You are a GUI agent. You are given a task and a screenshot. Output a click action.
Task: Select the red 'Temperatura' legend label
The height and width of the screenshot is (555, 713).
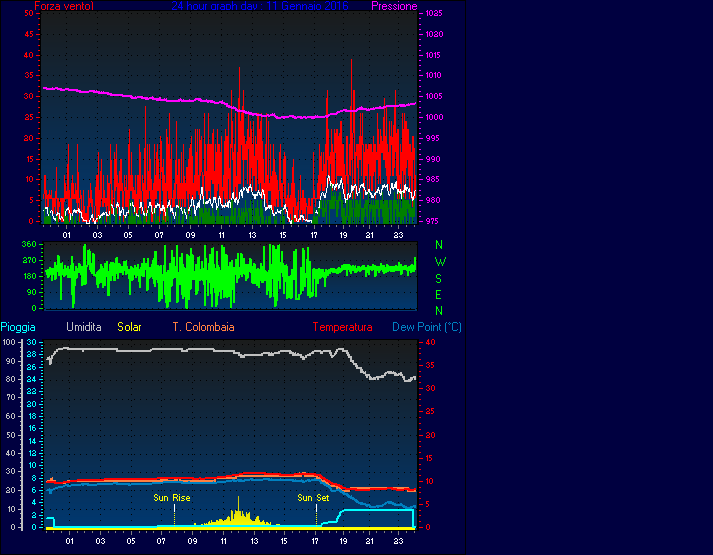coord(342,327)
